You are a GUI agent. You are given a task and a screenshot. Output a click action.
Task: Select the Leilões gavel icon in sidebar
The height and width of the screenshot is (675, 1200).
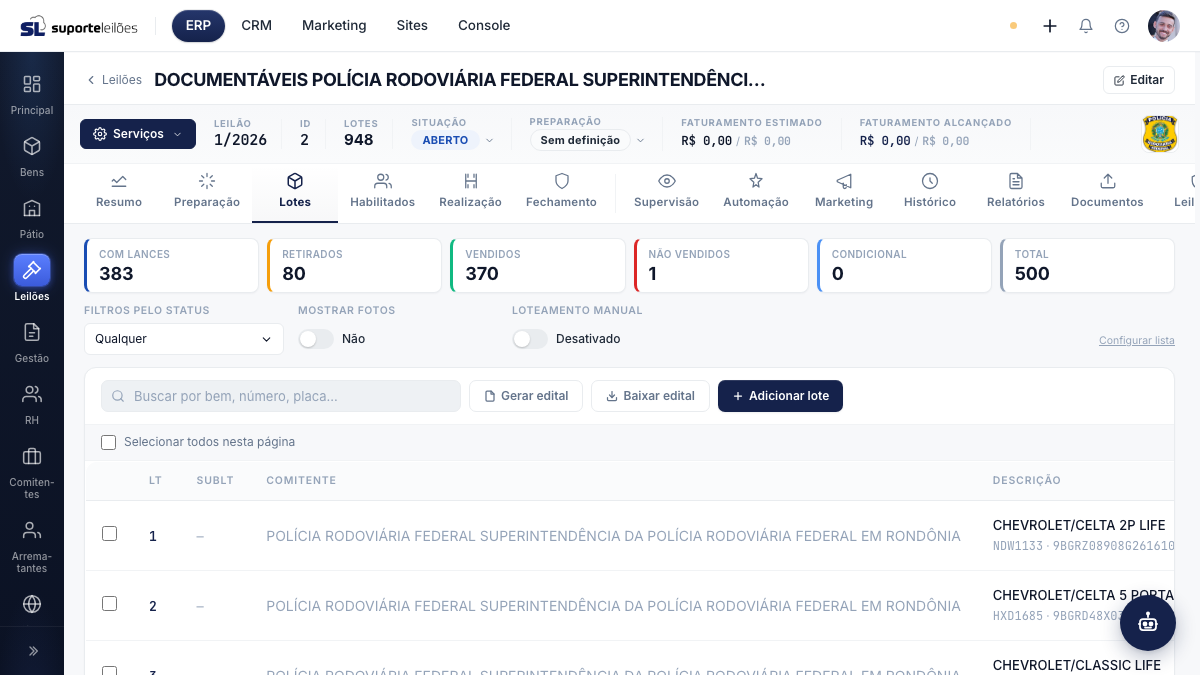point(32,270)
